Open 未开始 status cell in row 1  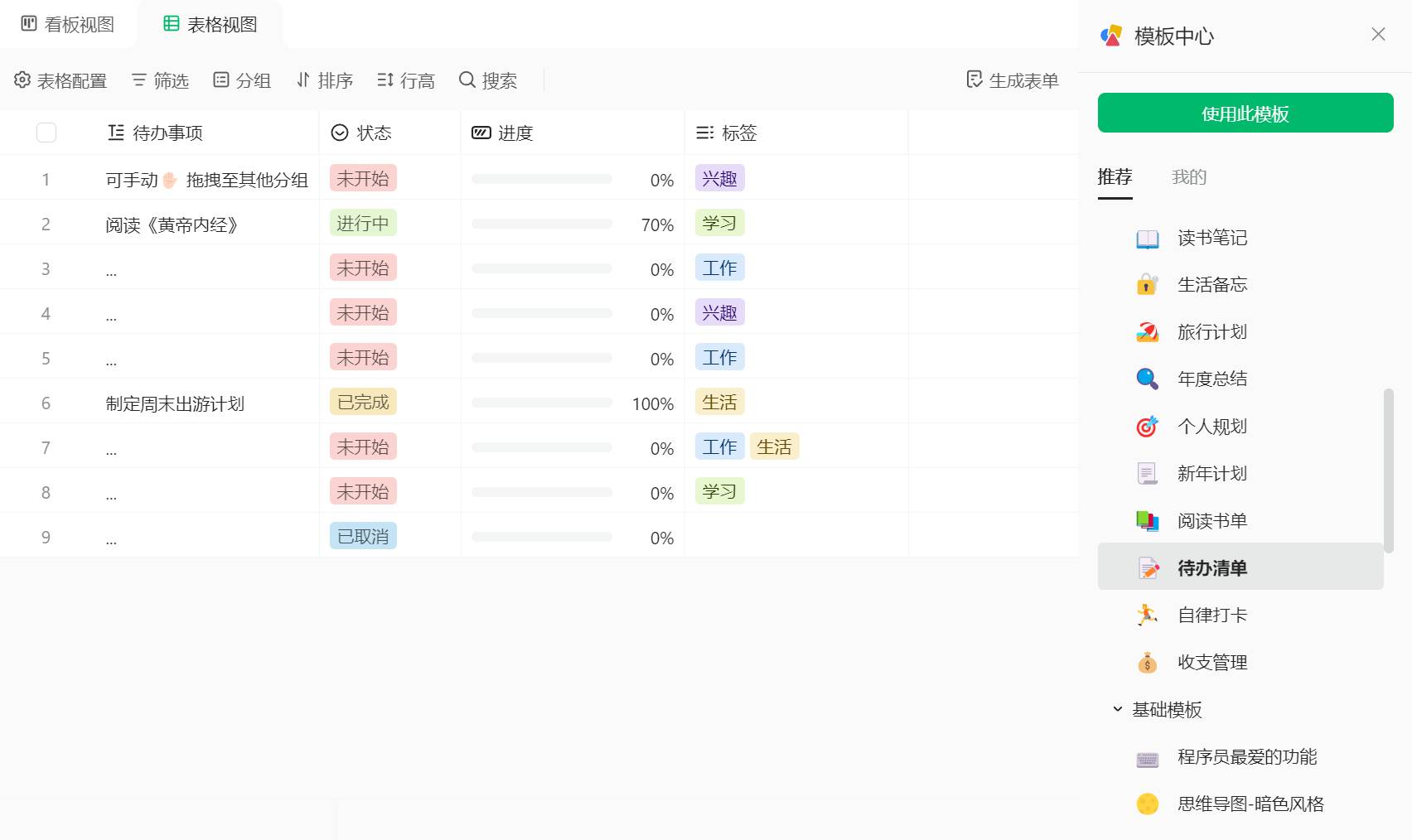click(363, 179)
